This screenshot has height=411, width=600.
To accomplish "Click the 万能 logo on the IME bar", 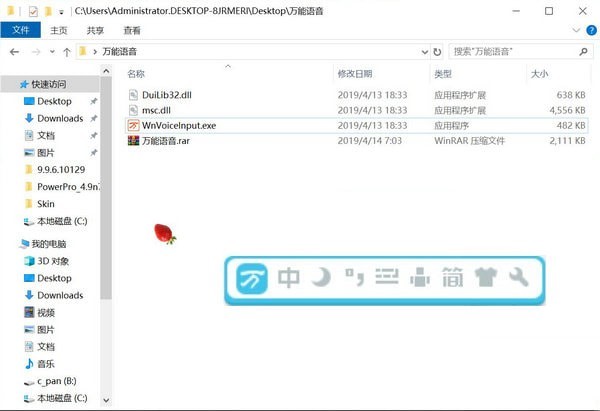I will (x=250, y=280).
